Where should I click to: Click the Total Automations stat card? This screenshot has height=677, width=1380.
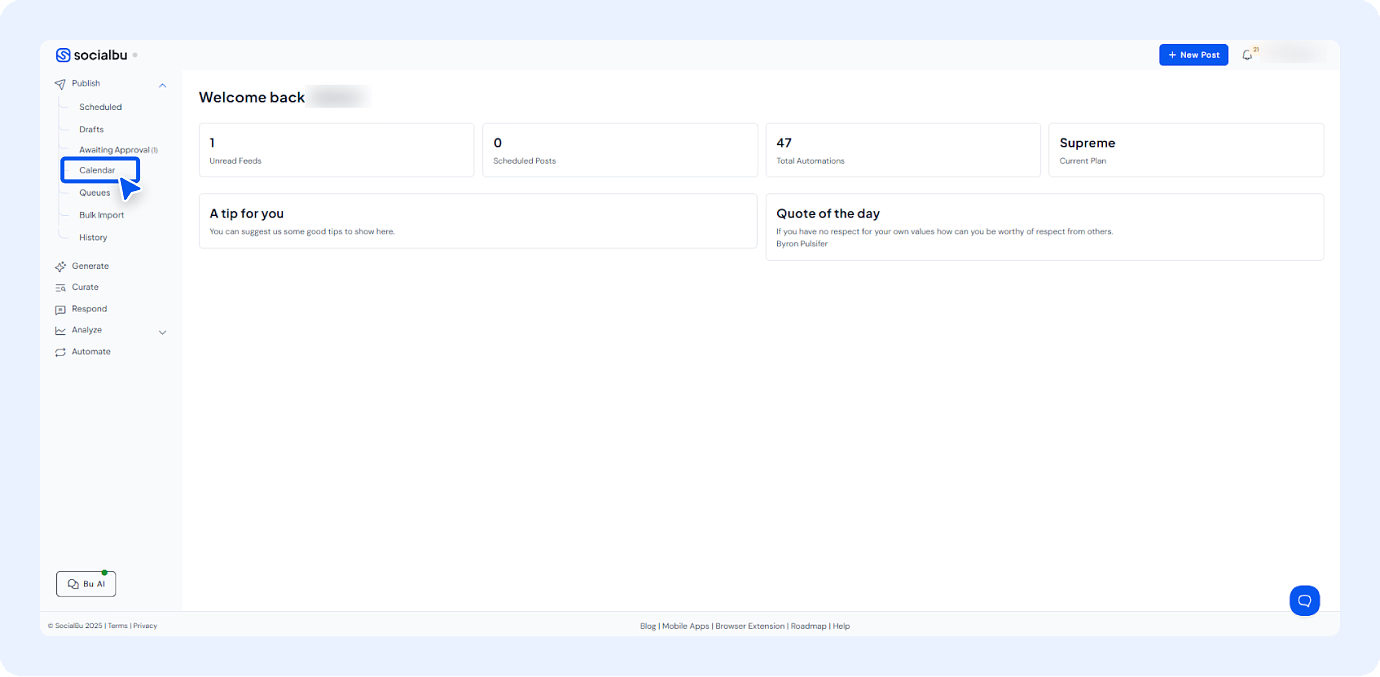point(902,150)
